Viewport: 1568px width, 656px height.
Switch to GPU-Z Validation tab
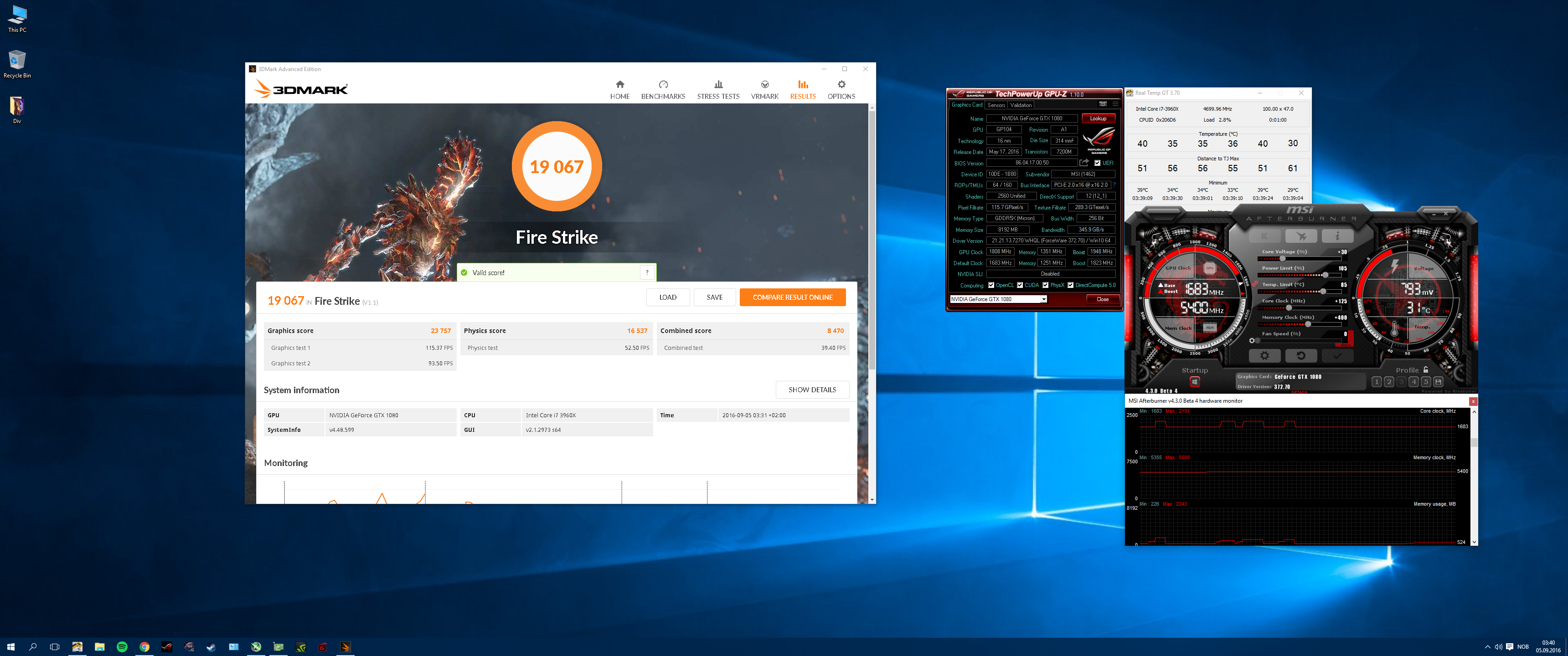(x=1021, y=105)
